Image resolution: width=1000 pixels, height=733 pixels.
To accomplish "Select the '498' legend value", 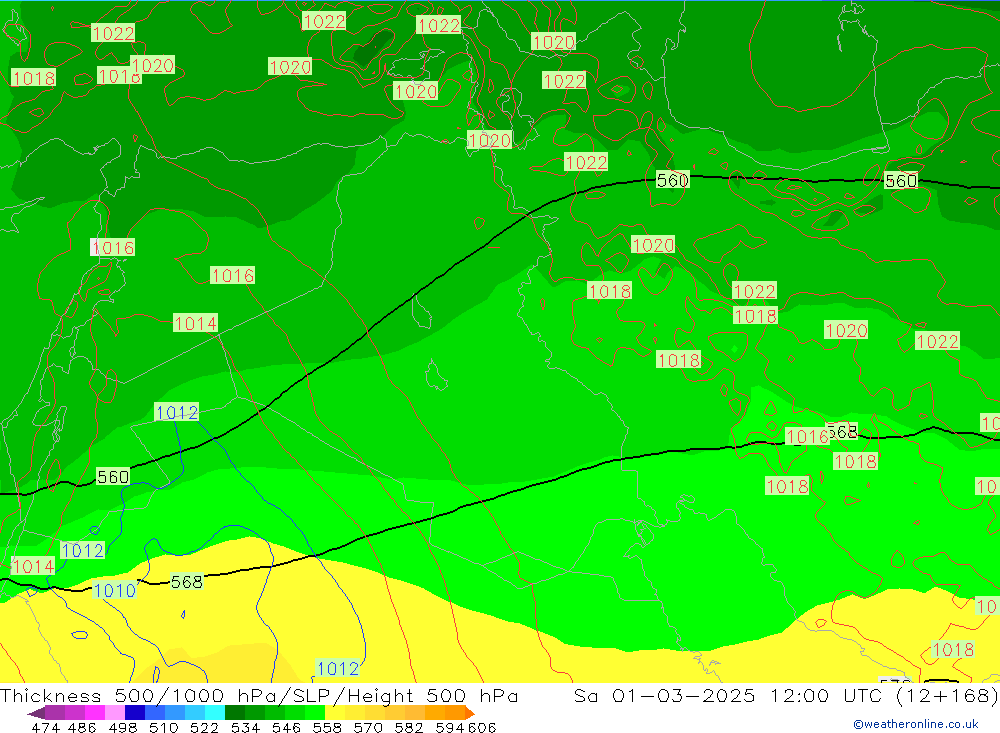I will coord(122,727).
